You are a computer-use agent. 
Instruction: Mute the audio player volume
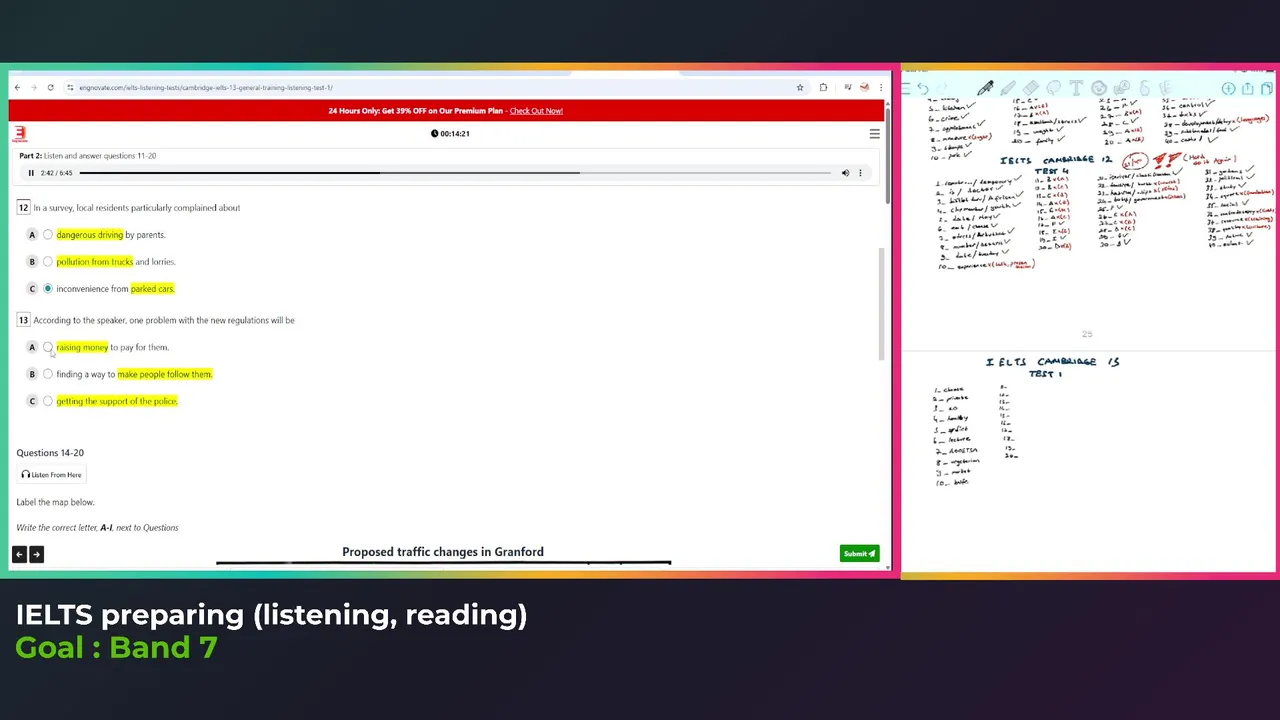(845, 173)
